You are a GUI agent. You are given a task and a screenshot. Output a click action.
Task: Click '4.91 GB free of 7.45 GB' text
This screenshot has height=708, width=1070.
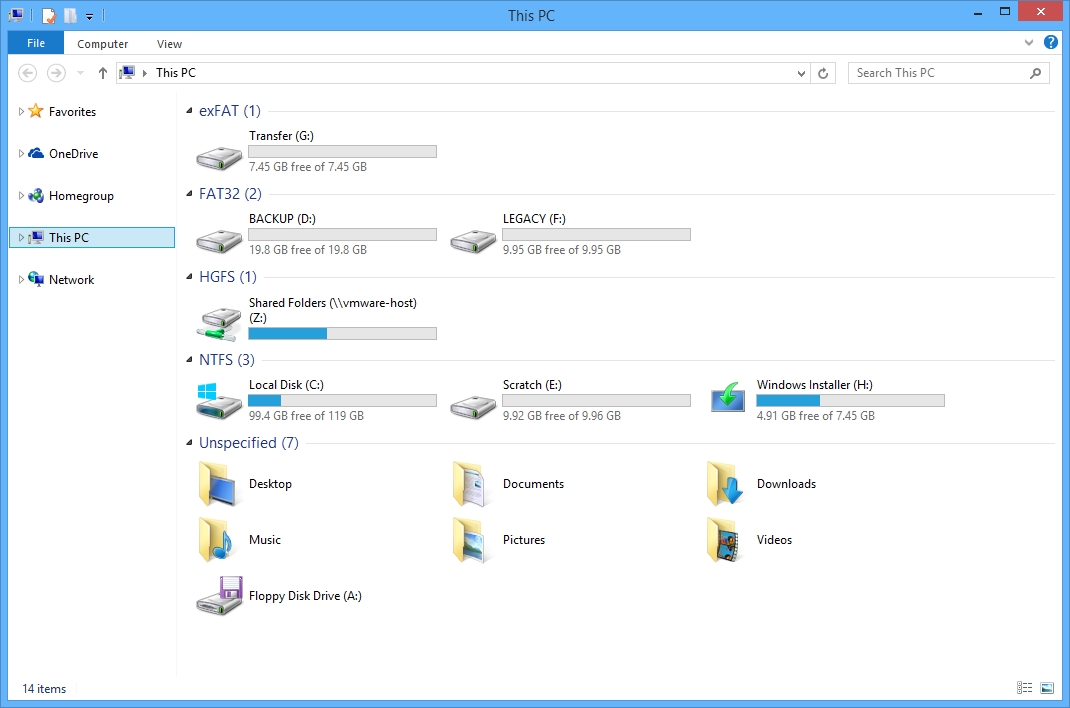(x=815, y=415)
